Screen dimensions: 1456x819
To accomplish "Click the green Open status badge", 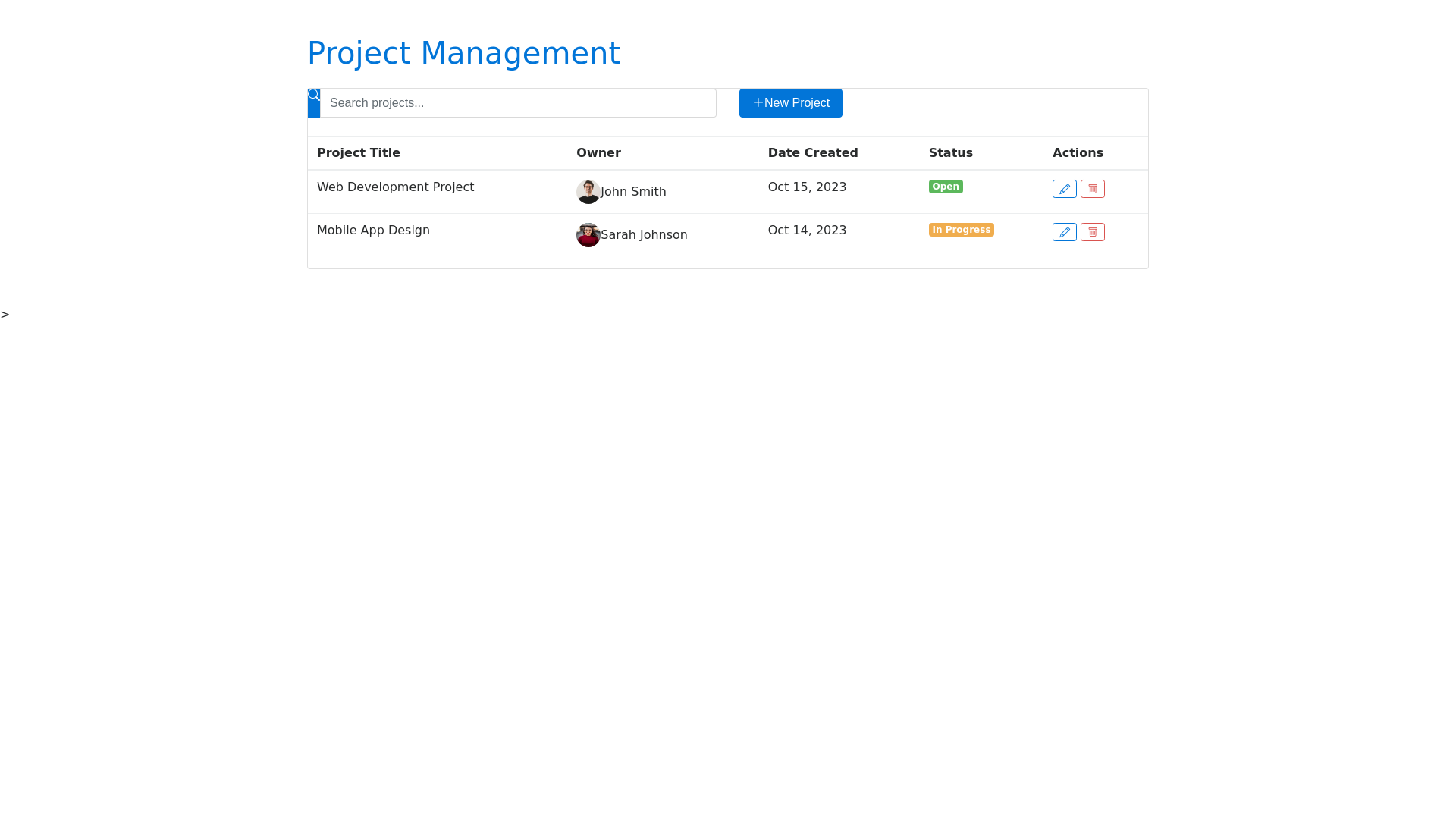I will [x=945, y=187].
